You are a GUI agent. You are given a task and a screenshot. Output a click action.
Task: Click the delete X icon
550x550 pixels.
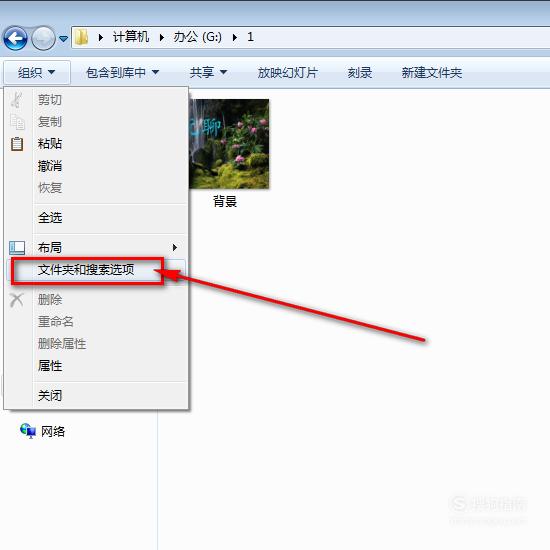point(16,300)
